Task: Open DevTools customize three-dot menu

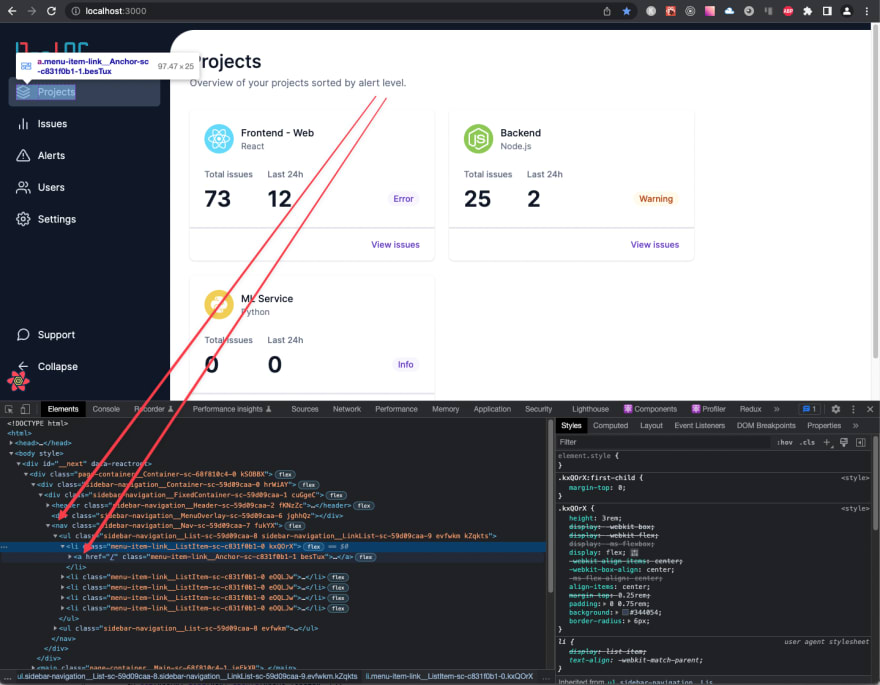Action: coord(853,410)
